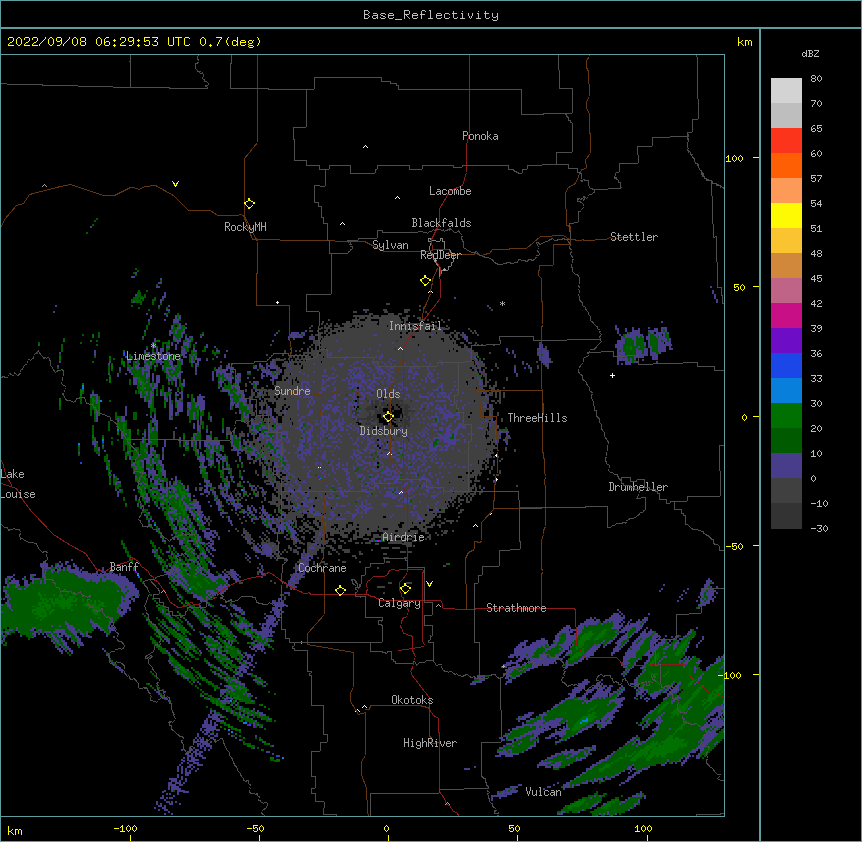Select the slate purple 0-10 dBZ swatch
The image size is (862, 842).
(786, 466)
